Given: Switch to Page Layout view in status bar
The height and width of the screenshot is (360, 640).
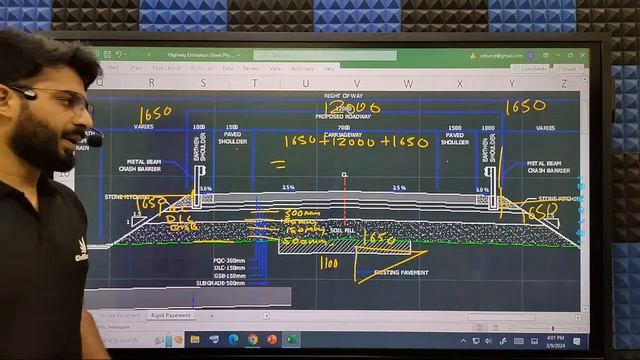Looking at the screenshot, I should click(x=496, y=327).
